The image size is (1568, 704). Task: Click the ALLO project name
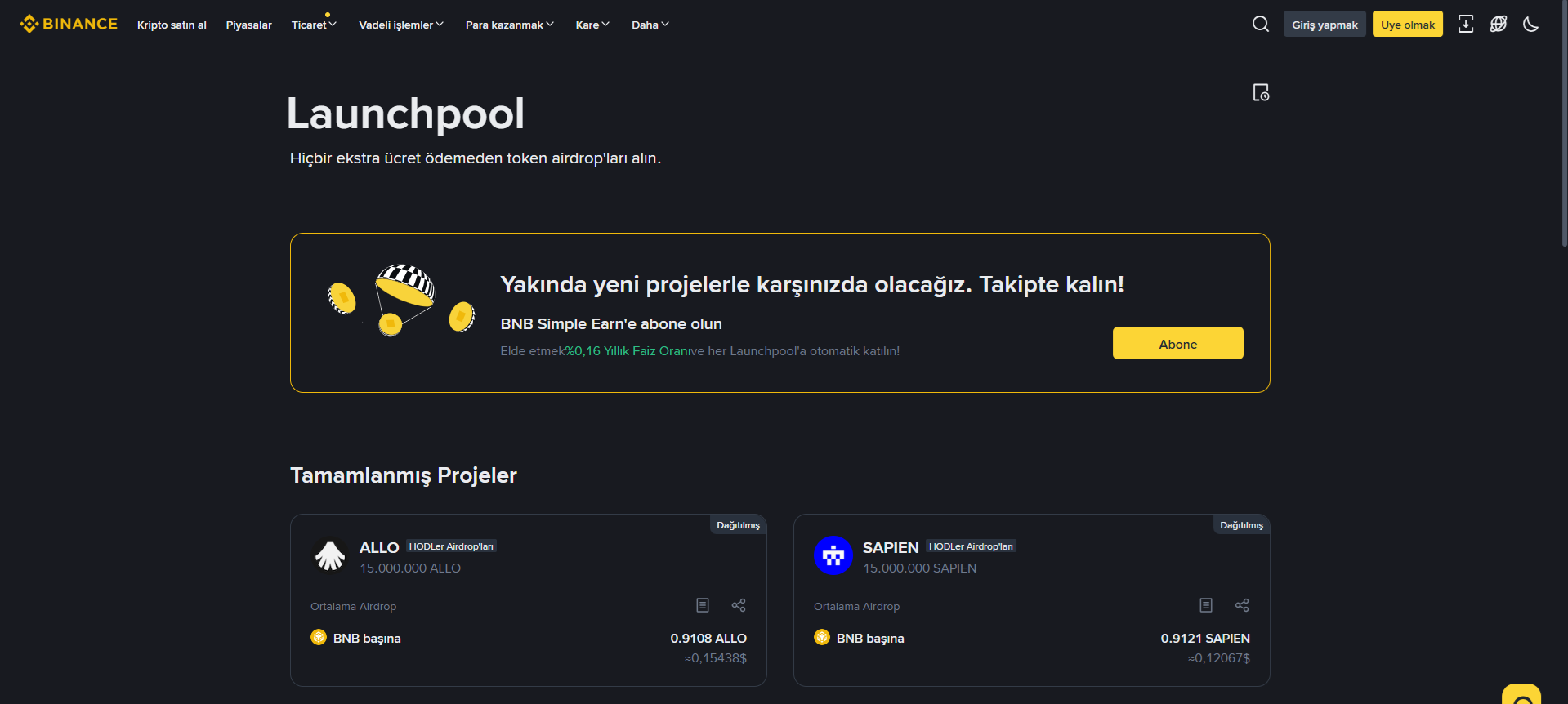coord(379,547)
